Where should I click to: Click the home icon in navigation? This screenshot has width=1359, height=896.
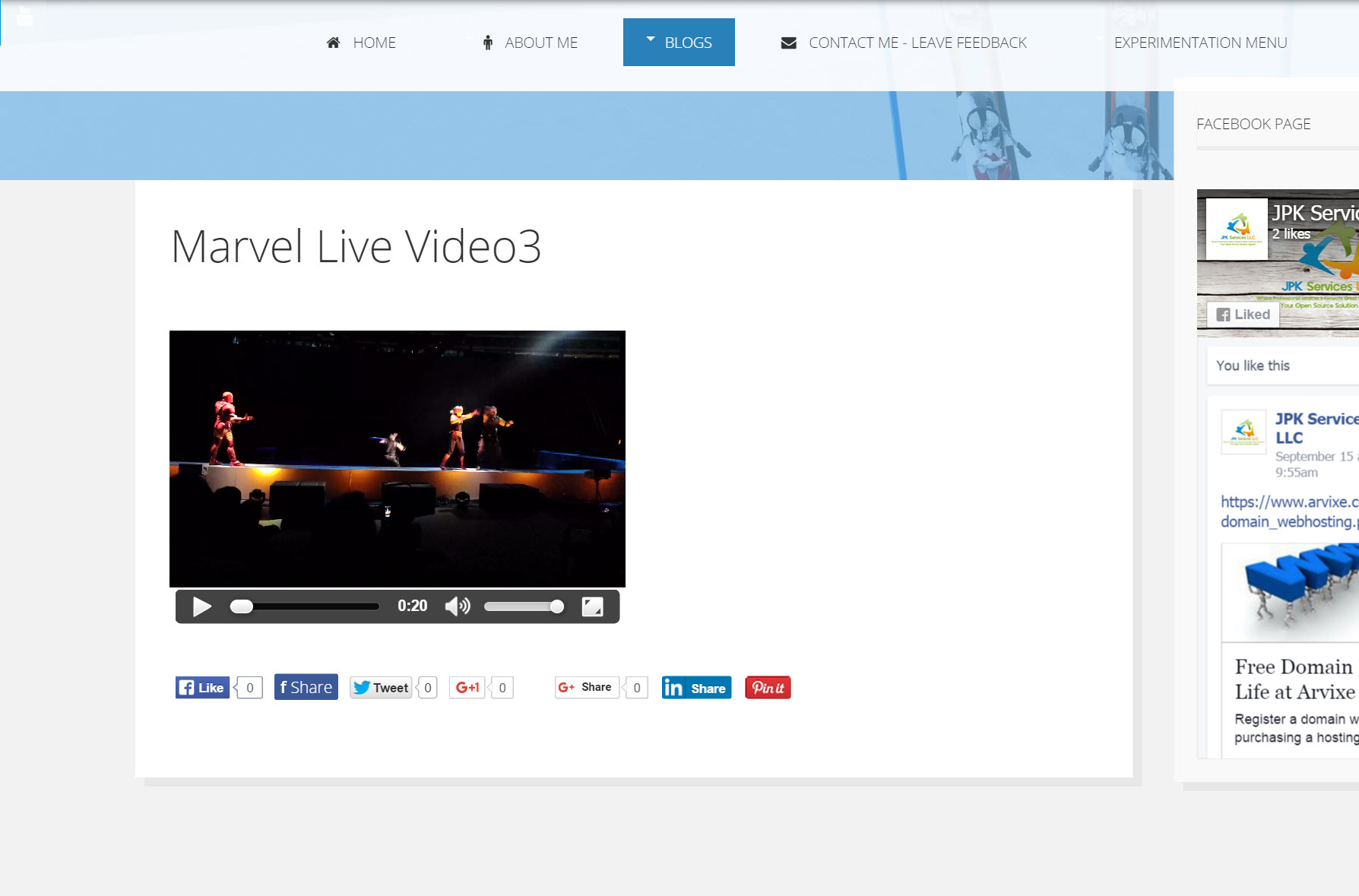[333, 43]
